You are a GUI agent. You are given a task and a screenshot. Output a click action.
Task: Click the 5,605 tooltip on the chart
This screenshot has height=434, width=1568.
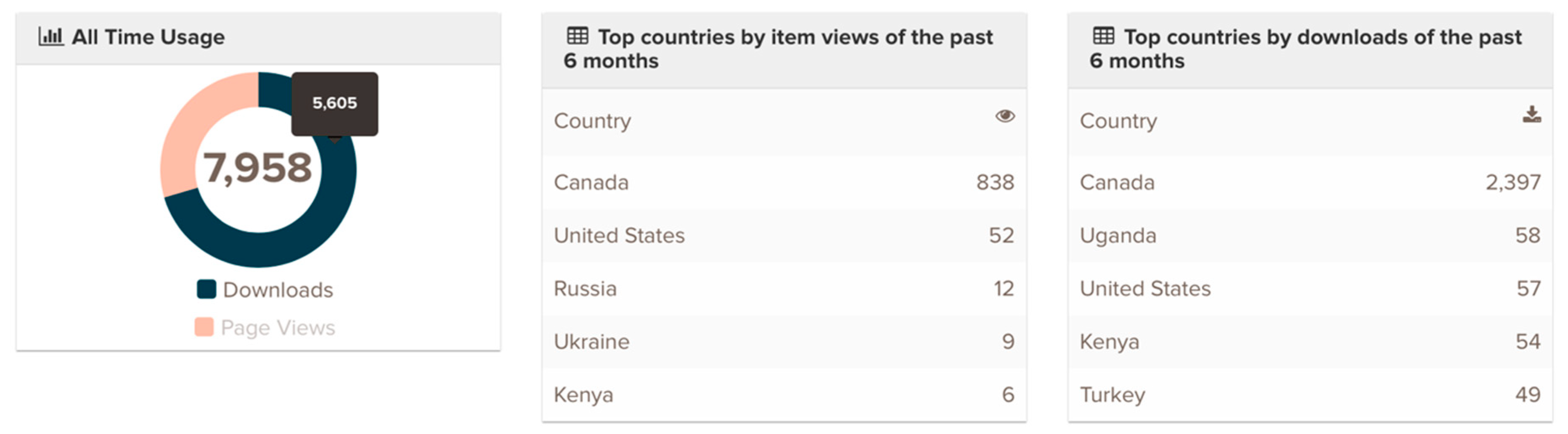click(x=334, y=103)
